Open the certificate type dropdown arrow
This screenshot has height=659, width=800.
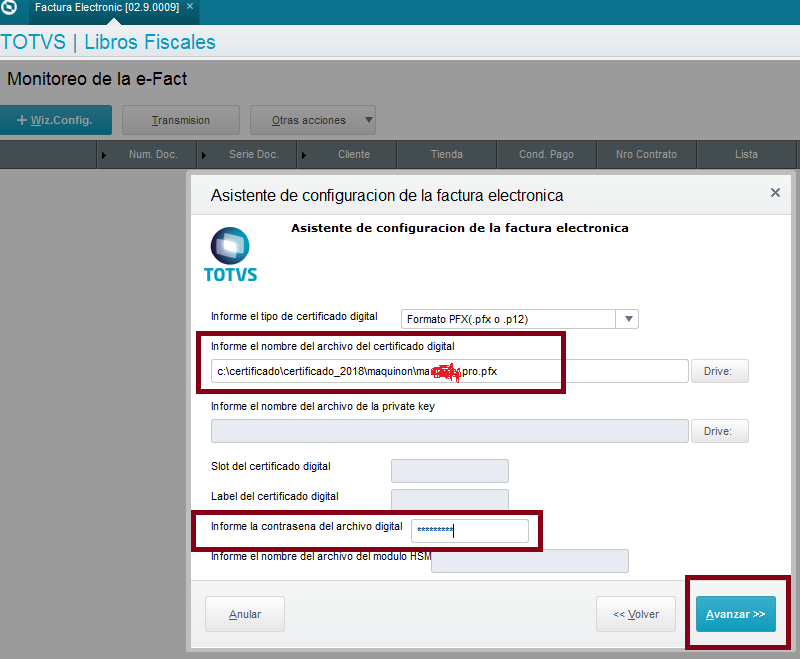(628, 319)
